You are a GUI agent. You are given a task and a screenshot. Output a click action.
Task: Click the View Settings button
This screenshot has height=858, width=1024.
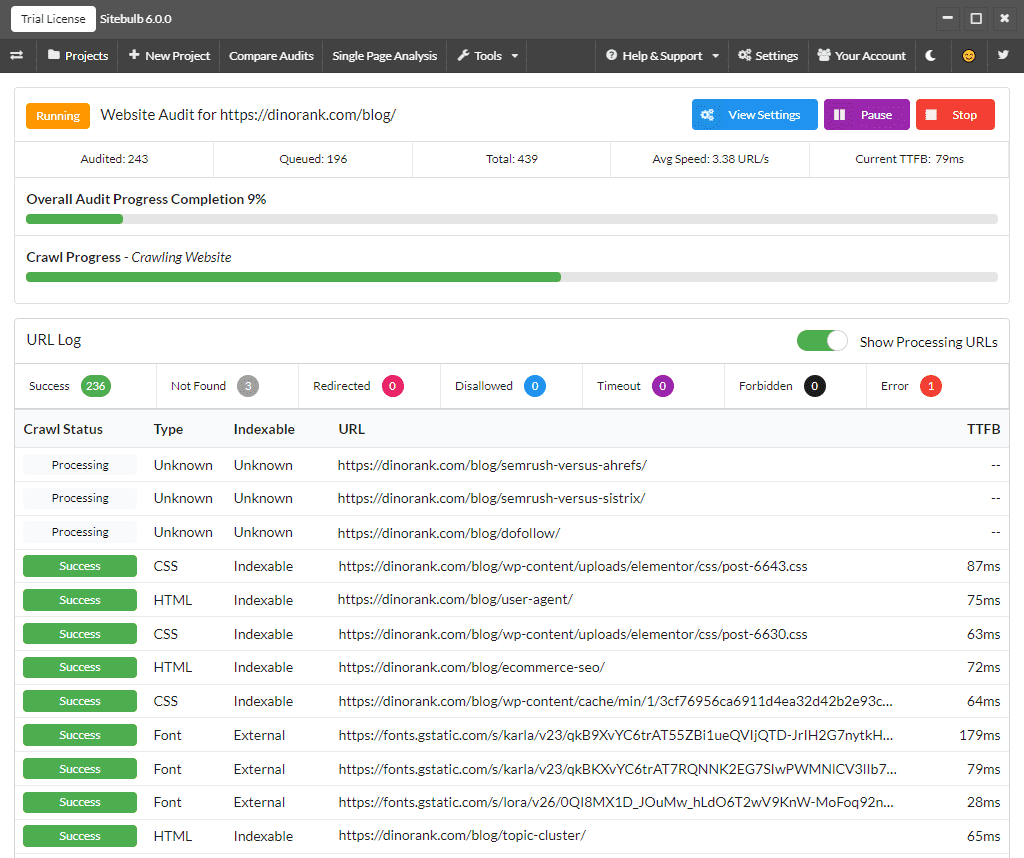coord(754,115)
